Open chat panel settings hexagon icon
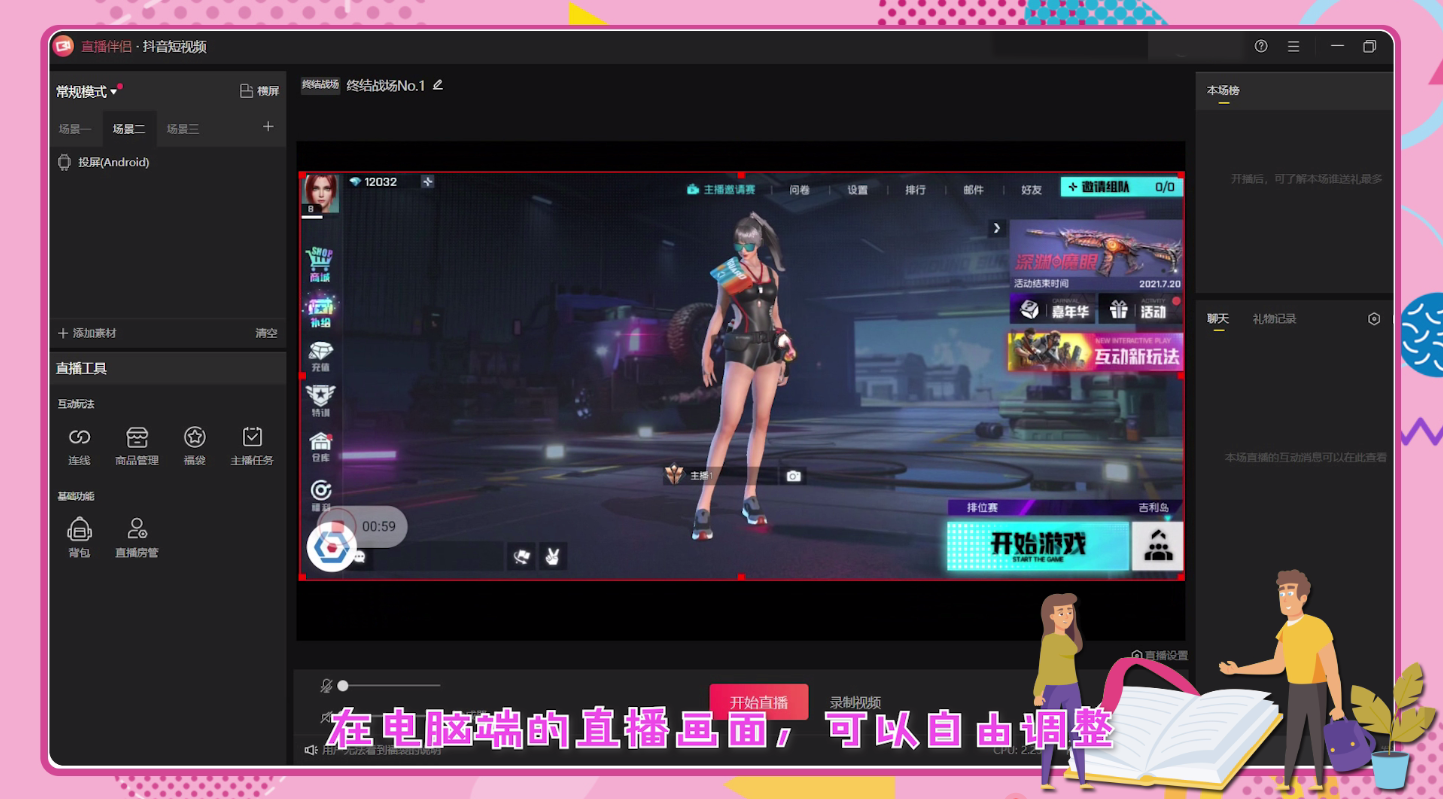 point(1374,319)
